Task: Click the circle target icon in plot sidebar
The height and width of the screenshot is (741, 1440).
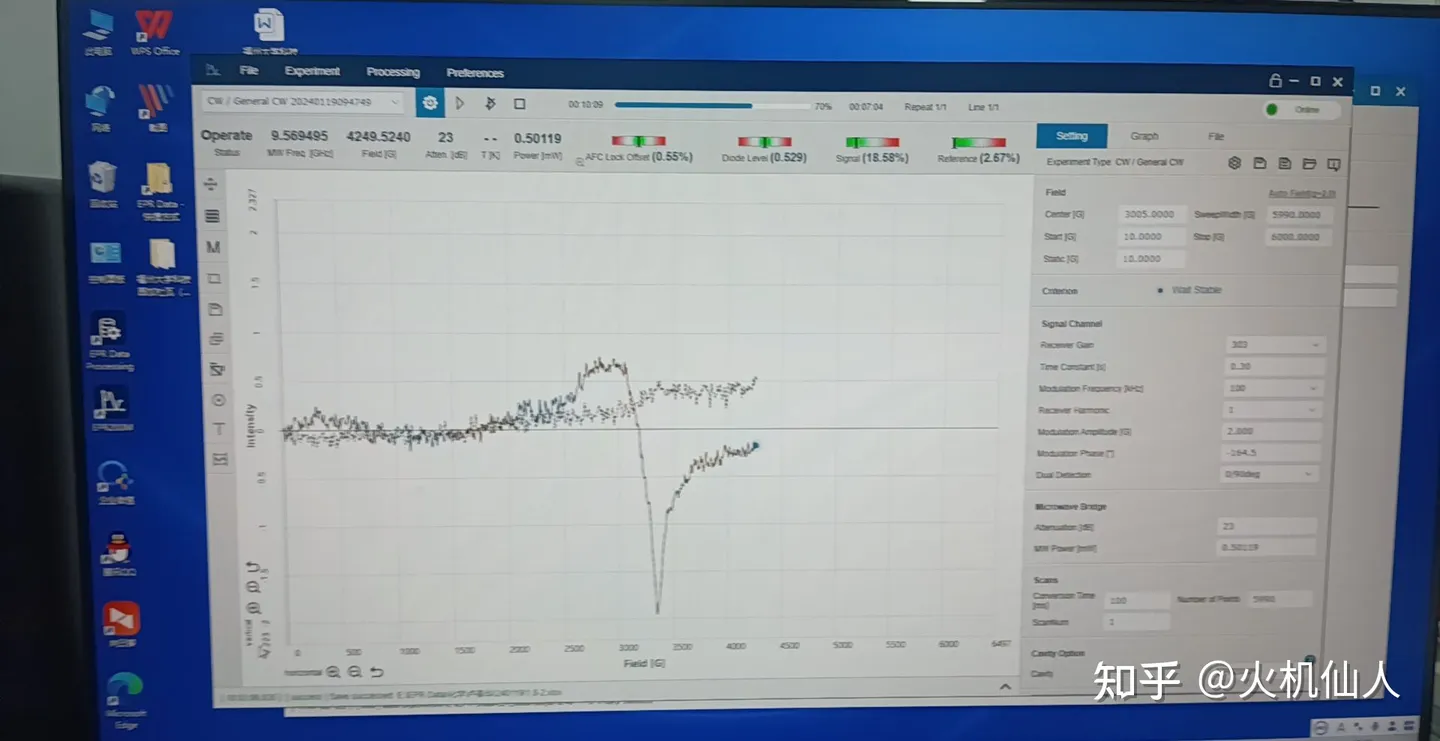Action: click(219, 400)
